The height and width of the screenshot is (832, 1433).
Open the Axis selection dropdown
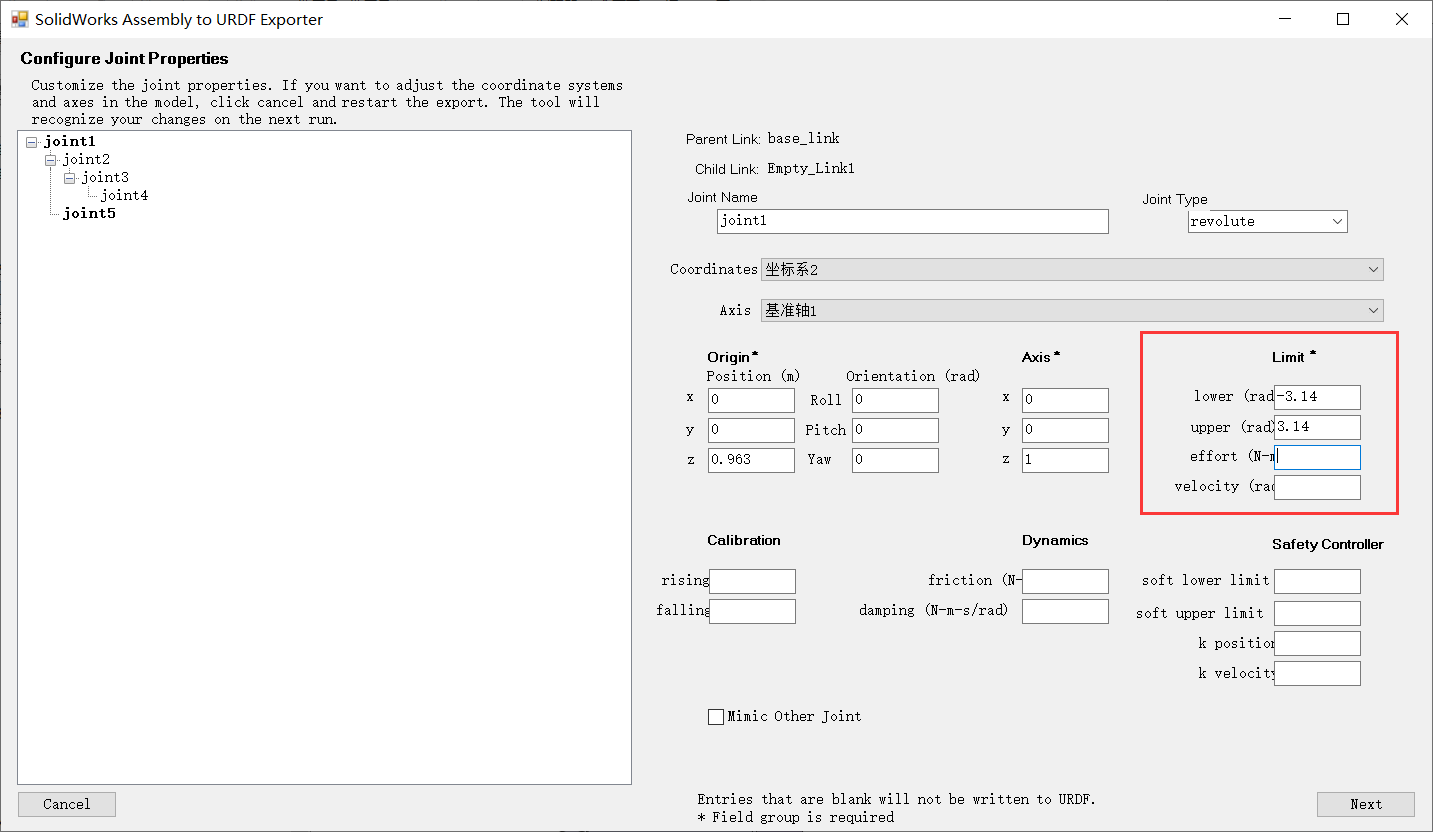[x=1072, y=311]
